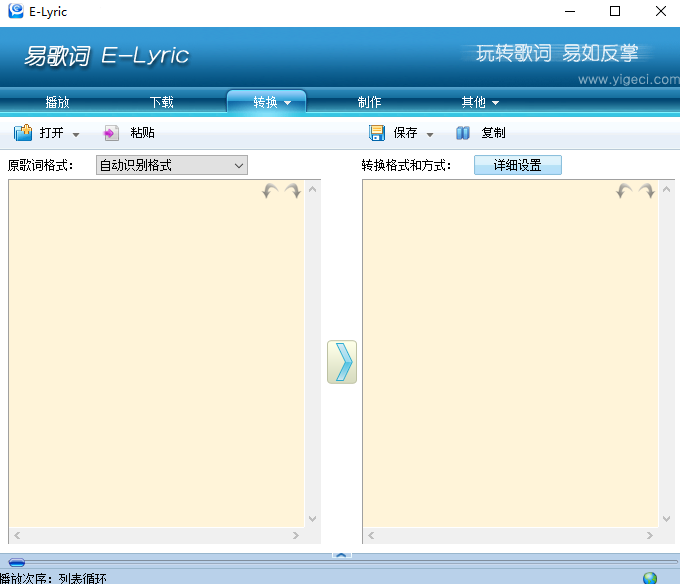Click the 播放次序: 列表循环 status text
This screenshot has width=680, height=584.
tap(53, 578)
